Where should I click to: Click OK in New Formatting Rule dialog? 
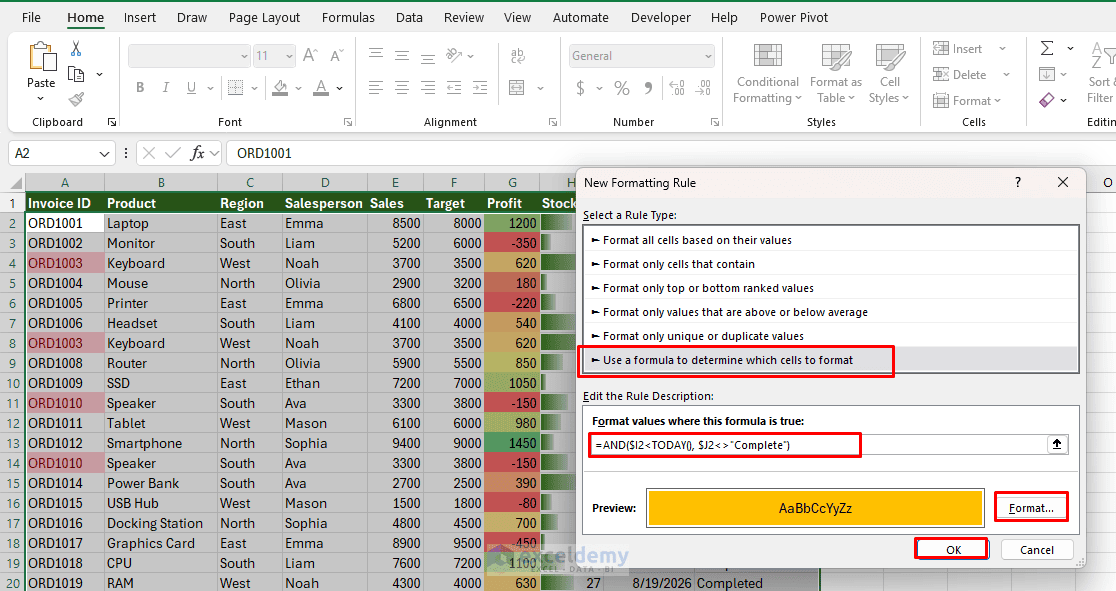click(953, 550)
